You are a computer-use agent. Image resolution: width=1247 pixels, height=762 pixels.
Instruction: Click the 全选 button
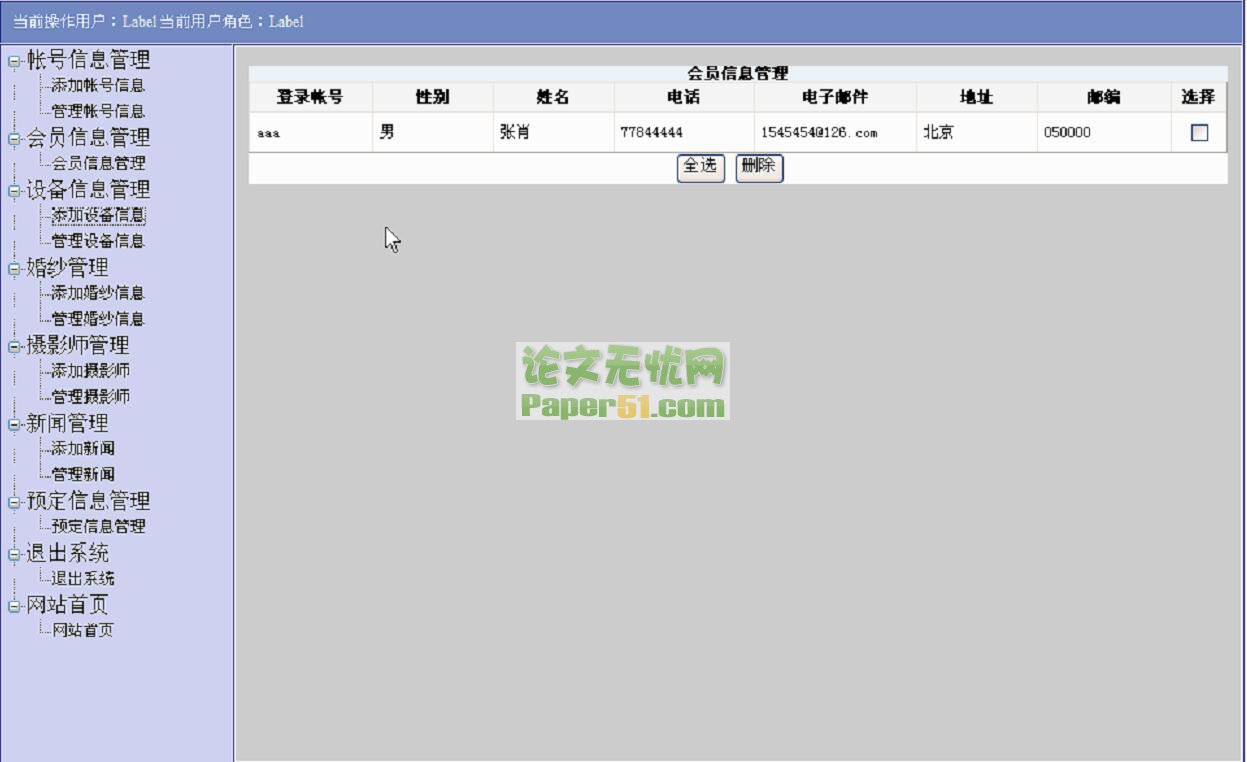[x=700, y=167]
